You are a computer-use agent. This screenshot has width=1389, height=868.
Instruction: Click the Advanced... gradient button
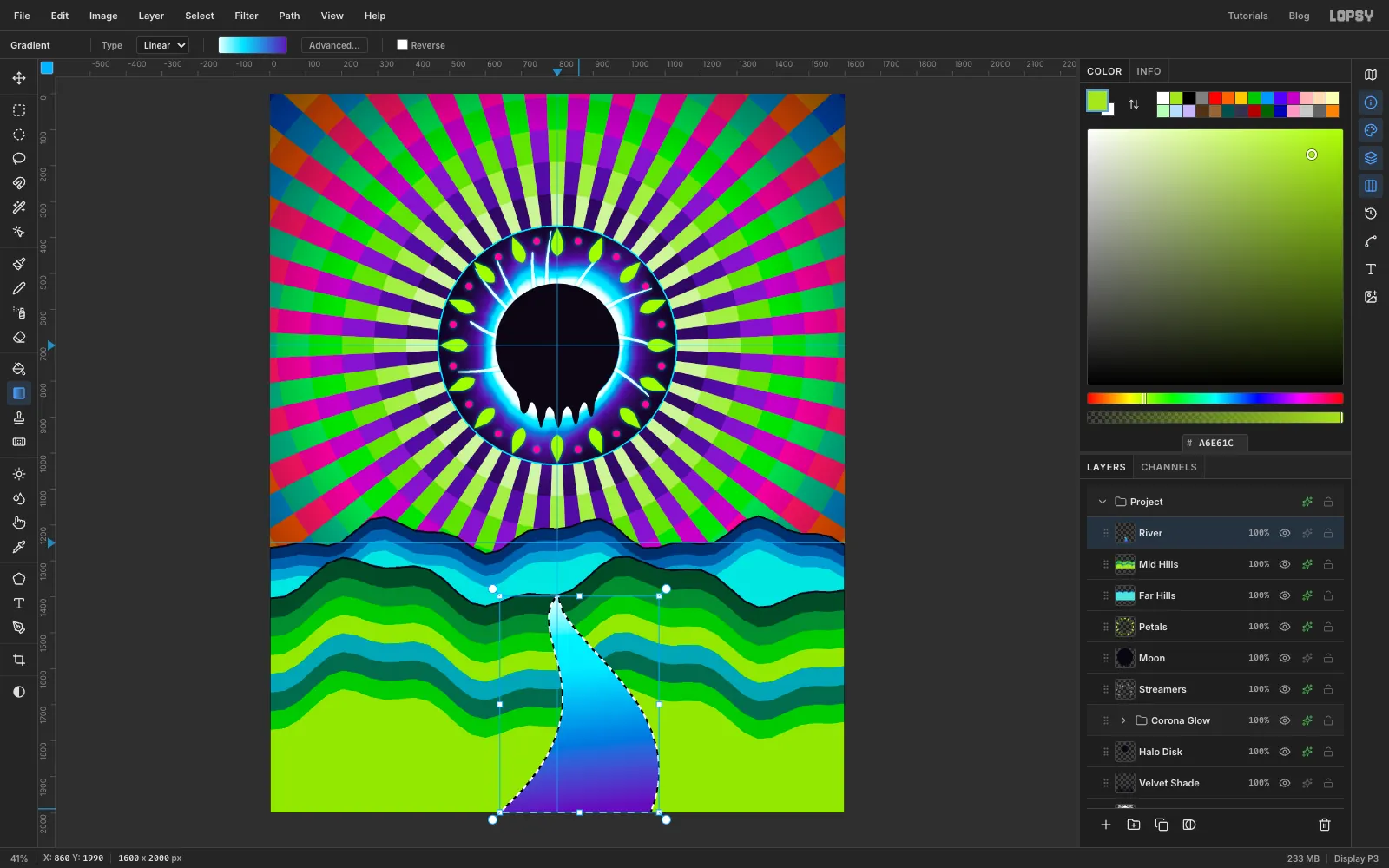point(334,45)
